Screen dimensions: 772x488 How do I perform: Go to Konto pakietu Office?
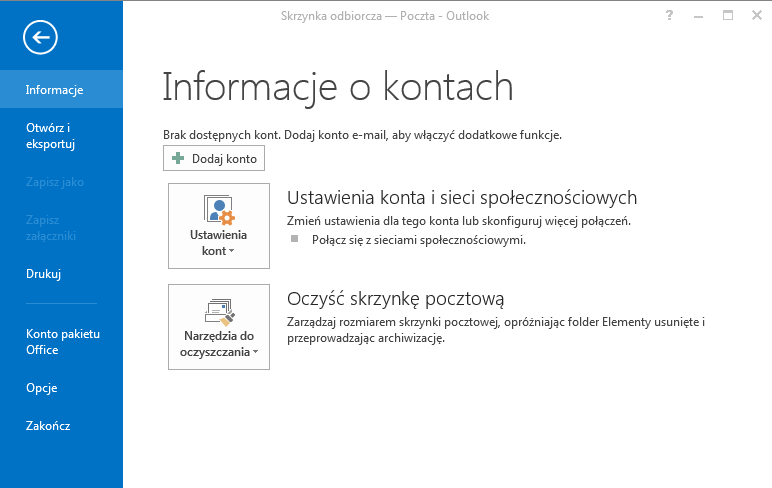click(62, 342)
